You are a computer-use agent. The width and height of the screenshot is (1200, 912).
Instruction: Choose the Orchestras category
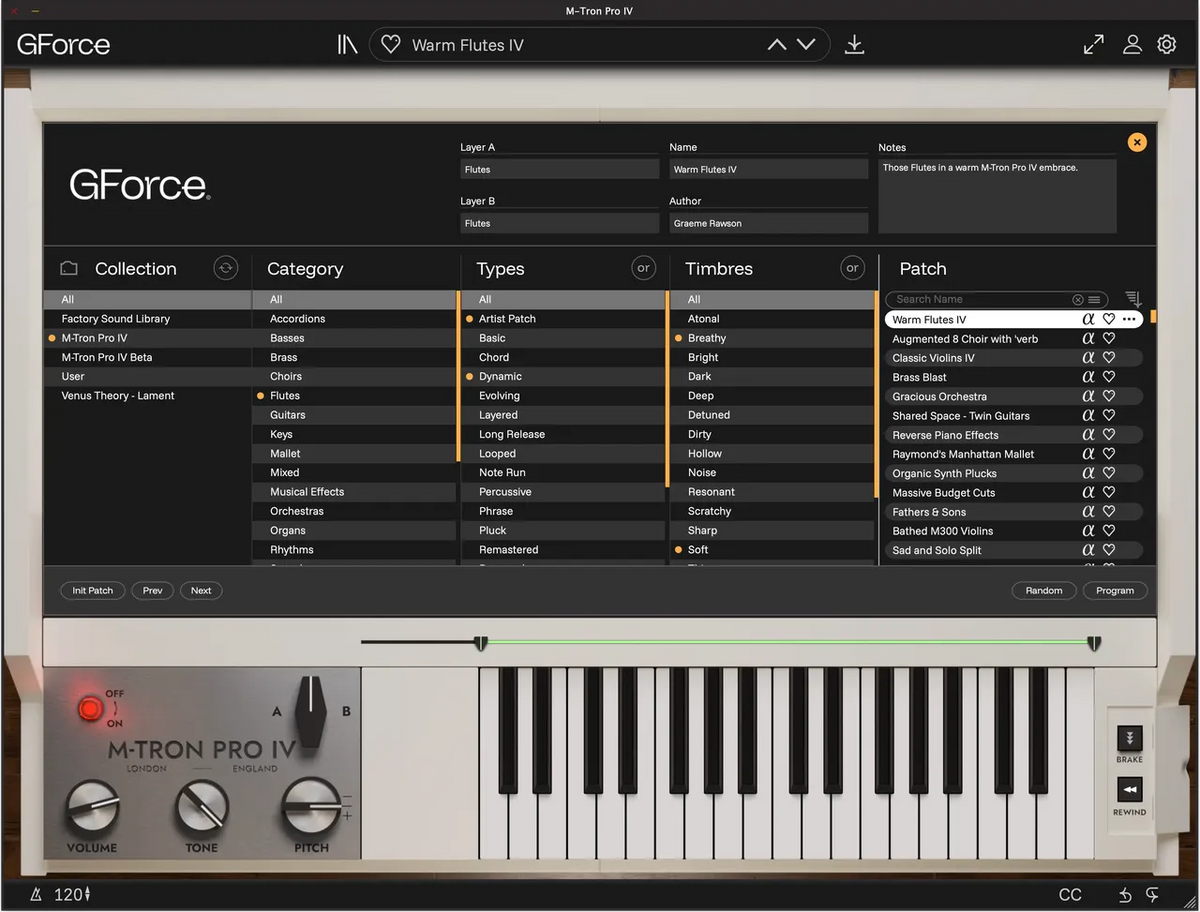pos(354,511)
